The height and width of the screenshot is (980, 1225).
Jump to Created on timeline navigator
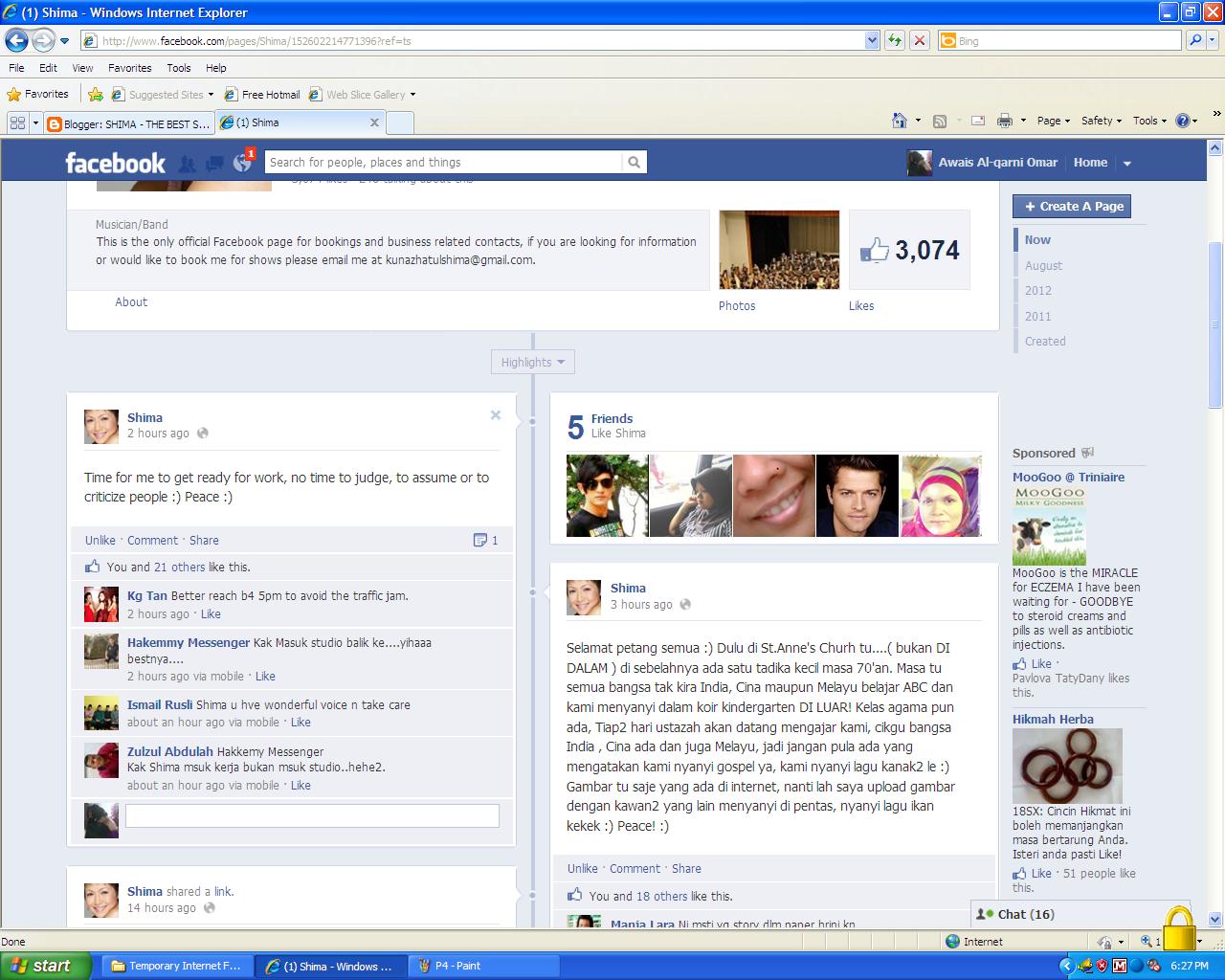tap(1045, 342)
